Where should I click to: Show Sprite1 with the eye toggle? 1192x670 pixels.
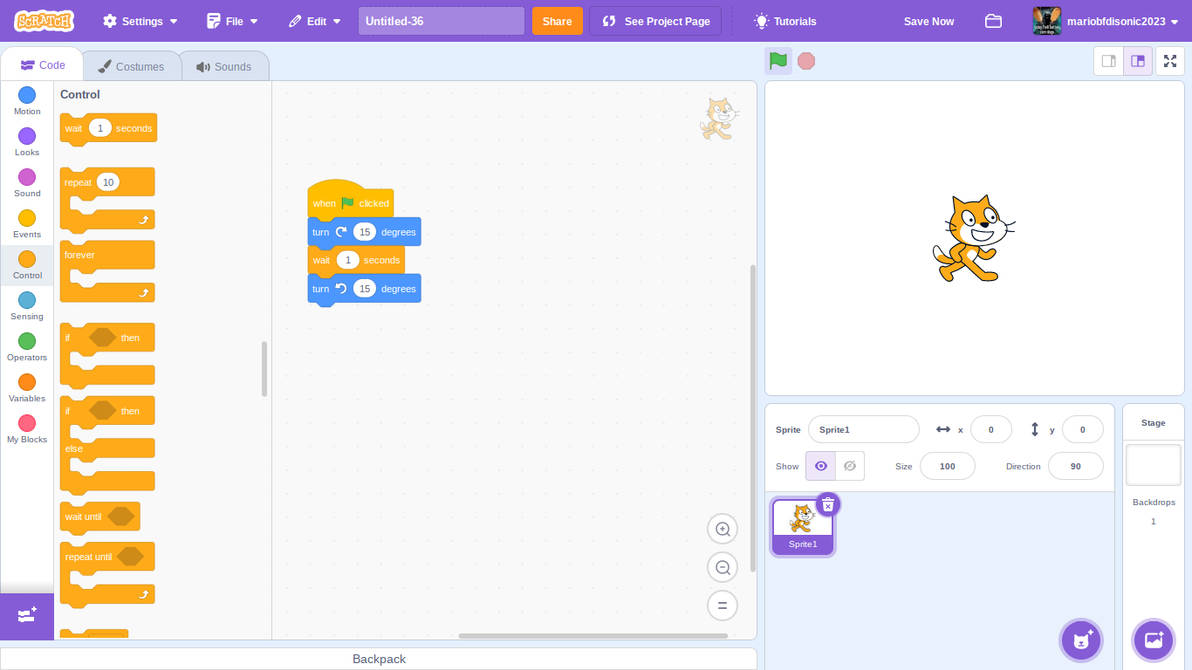tap(820, 466)
